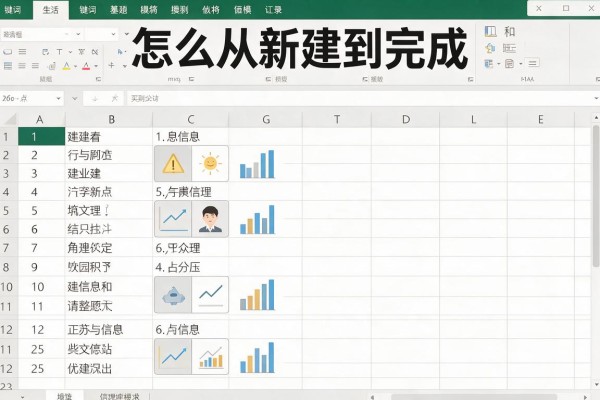Select the bar chart in column G rows 5-6
The width and height of the screenshot is (600, 400).
[x=257, y=220]
